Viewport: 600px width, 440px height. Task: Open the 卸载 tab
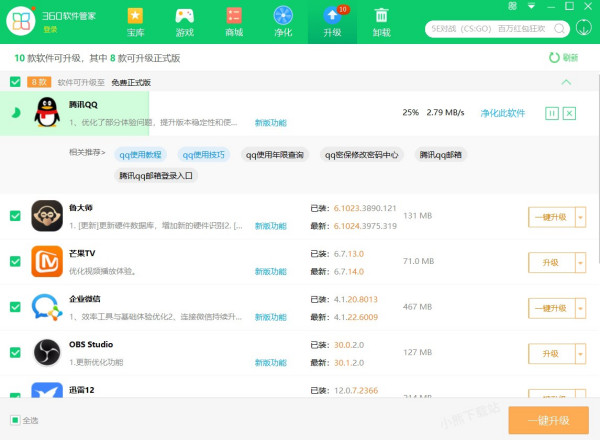coord(382,22)
